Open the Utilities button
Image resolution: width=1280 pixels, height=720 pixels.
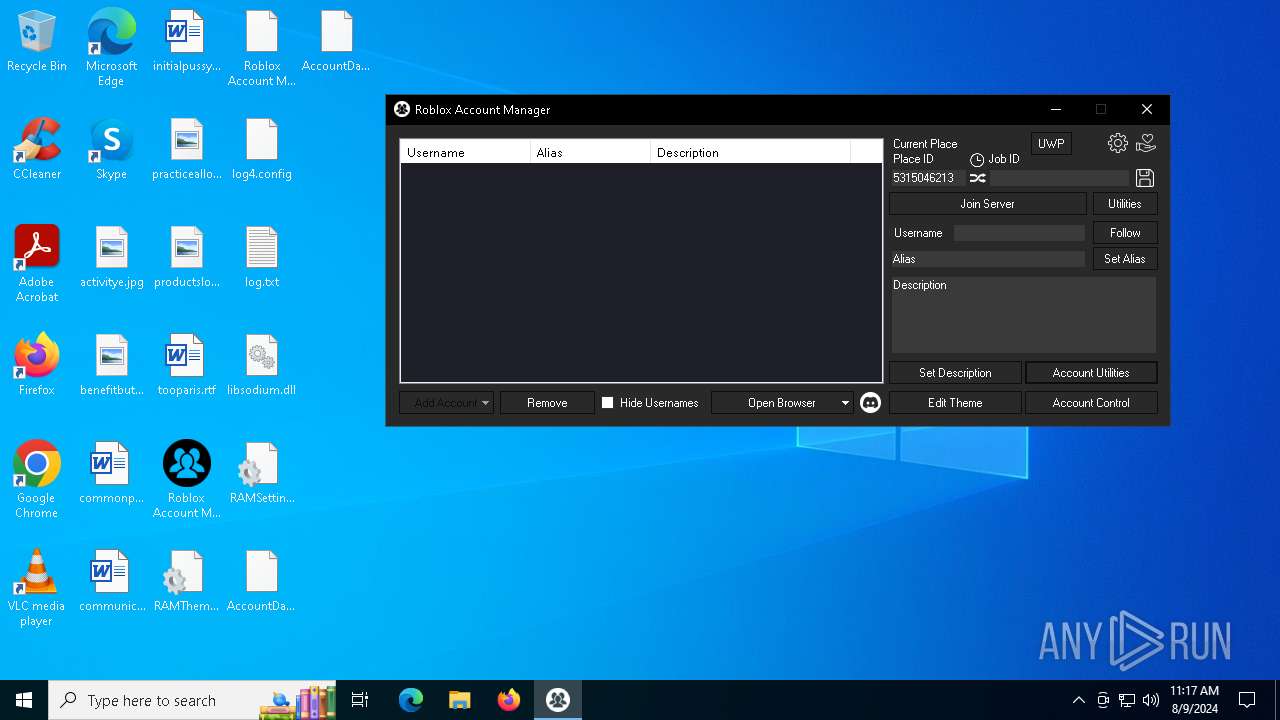point(1124,204)
